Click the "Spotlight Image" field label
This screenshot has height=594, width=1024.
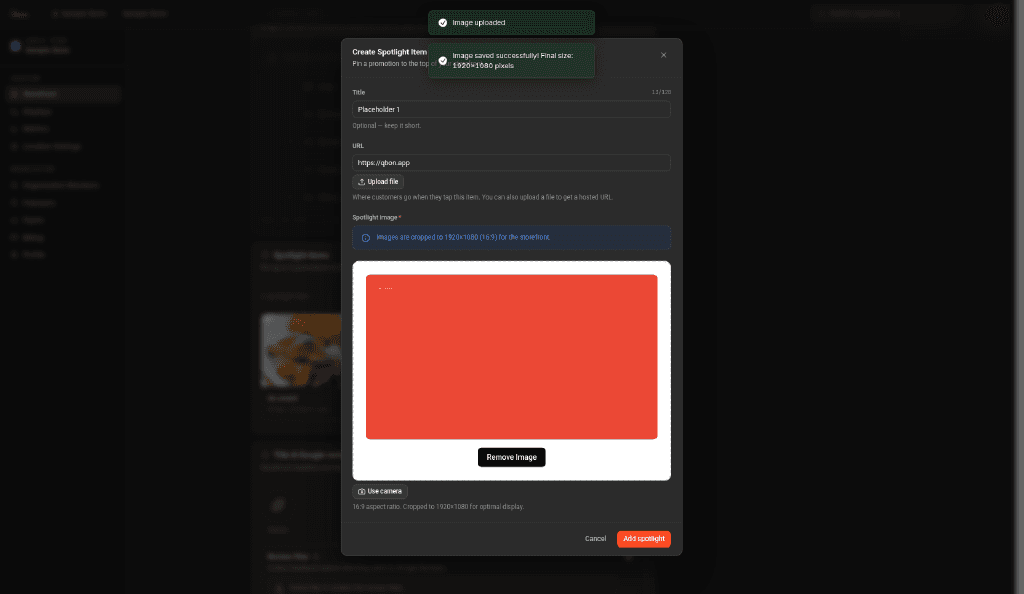pyautogui.click(x=375, y=217)
